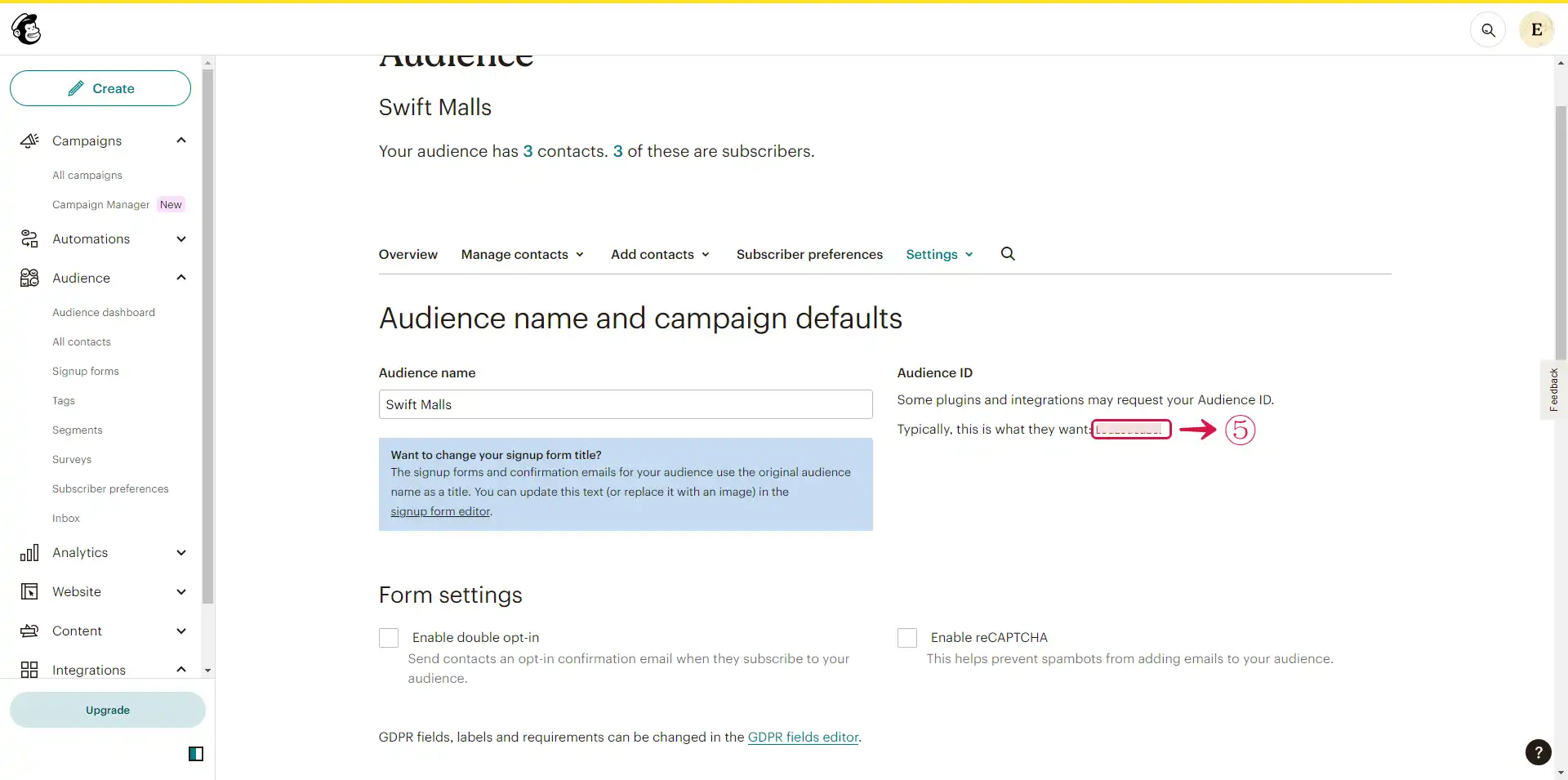Image resolution: width=1568 pixels, height=780 pixels.
Task: Click the sidebar scroll down arrow
Action: tap(207, 670)
